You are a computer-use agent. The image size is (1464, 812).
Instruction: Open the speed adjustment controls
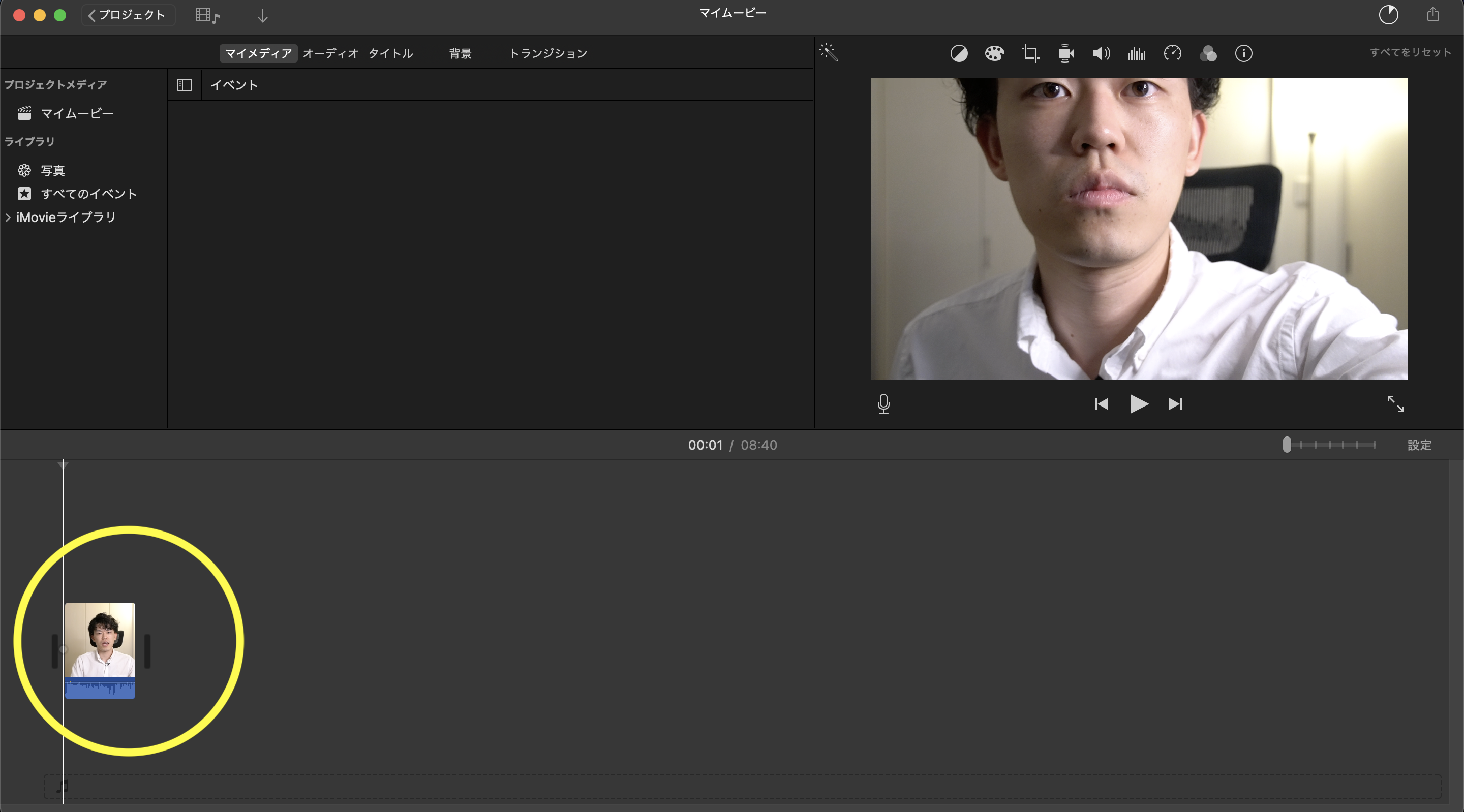pyautogui.click(x=1172, y=53)
